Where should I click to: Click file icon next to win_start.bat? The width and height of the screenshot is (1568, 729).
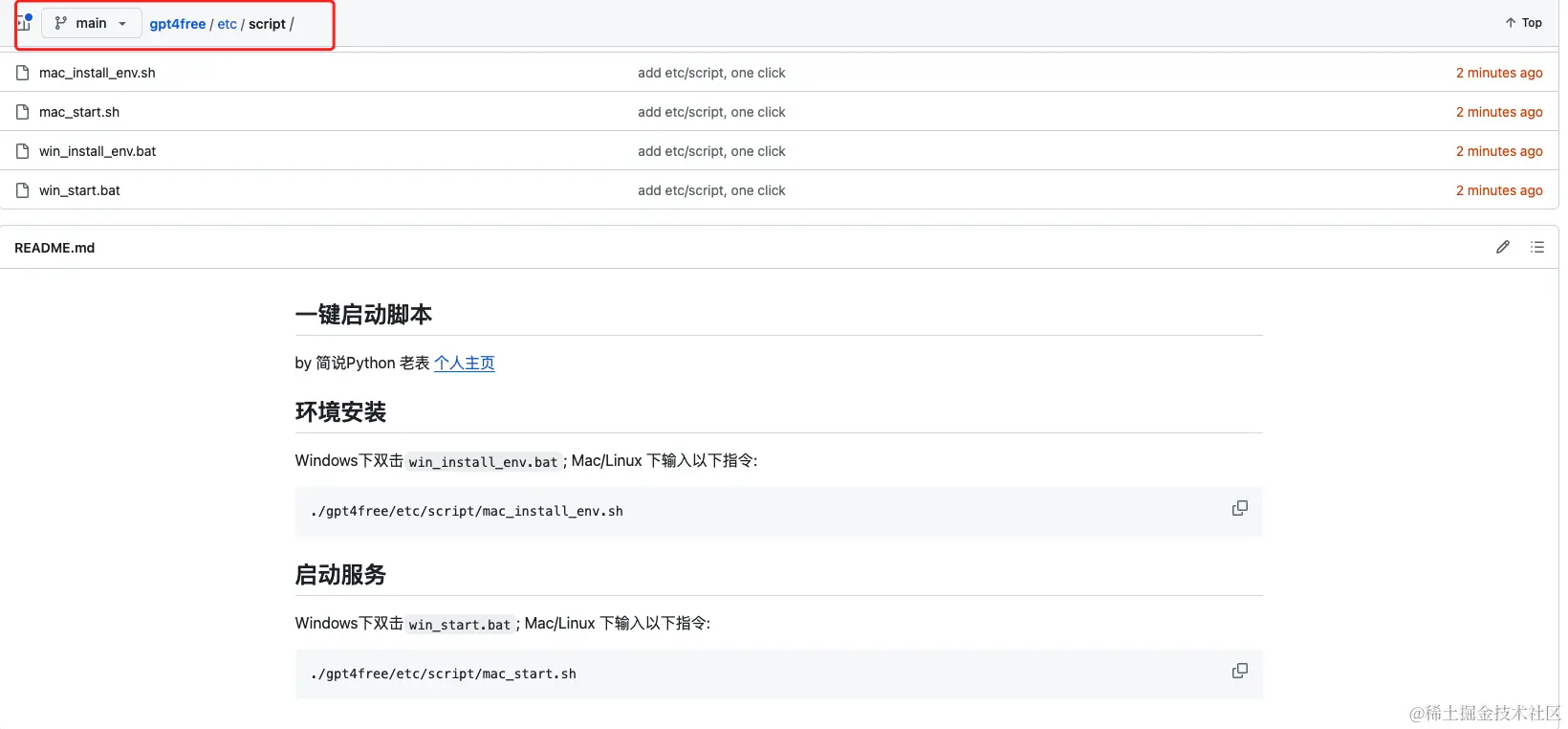click(22, 190)
